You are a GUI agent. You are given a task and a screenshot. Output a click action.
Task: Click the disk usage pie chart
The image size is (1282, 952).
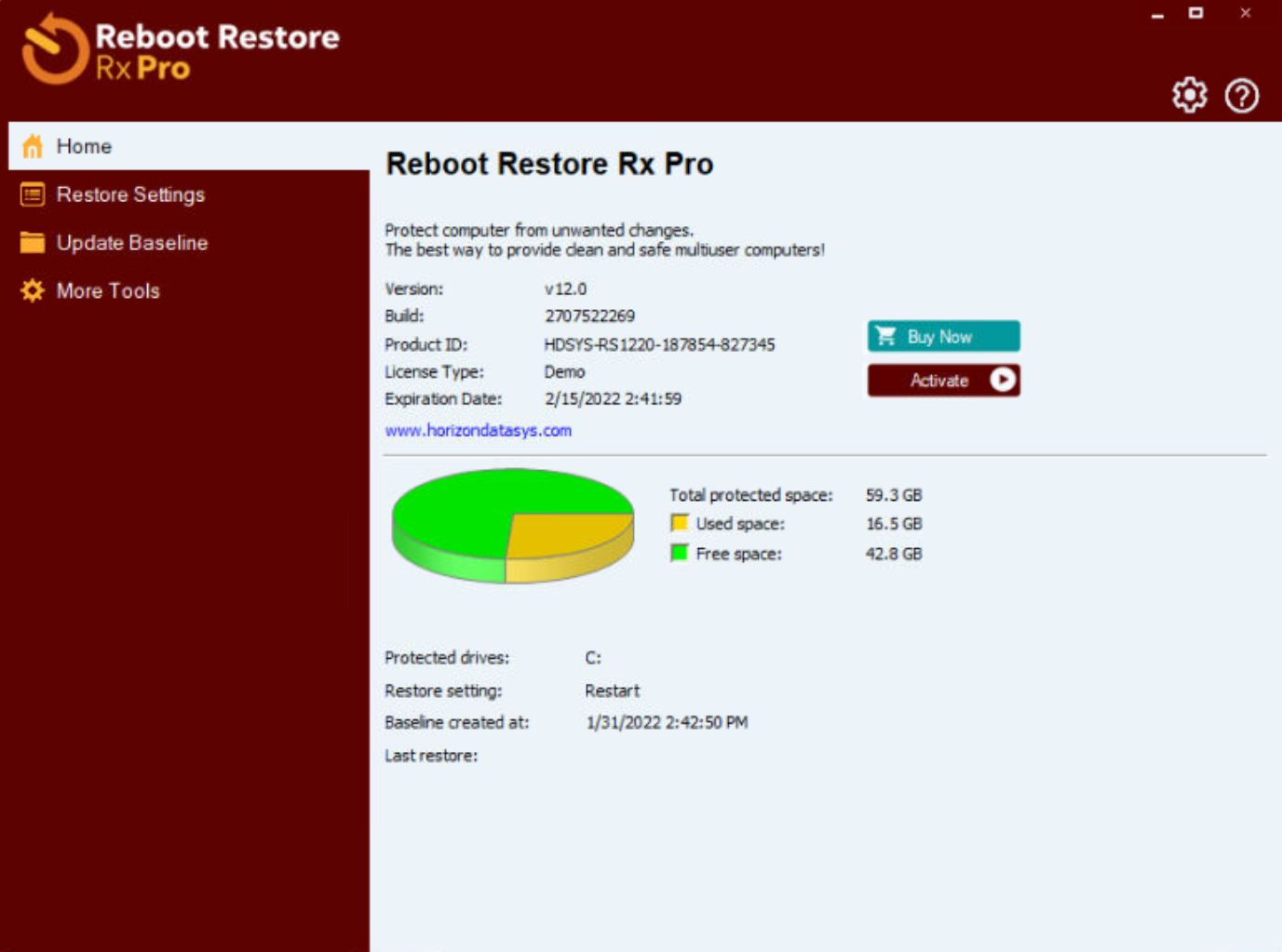(513, 525)
